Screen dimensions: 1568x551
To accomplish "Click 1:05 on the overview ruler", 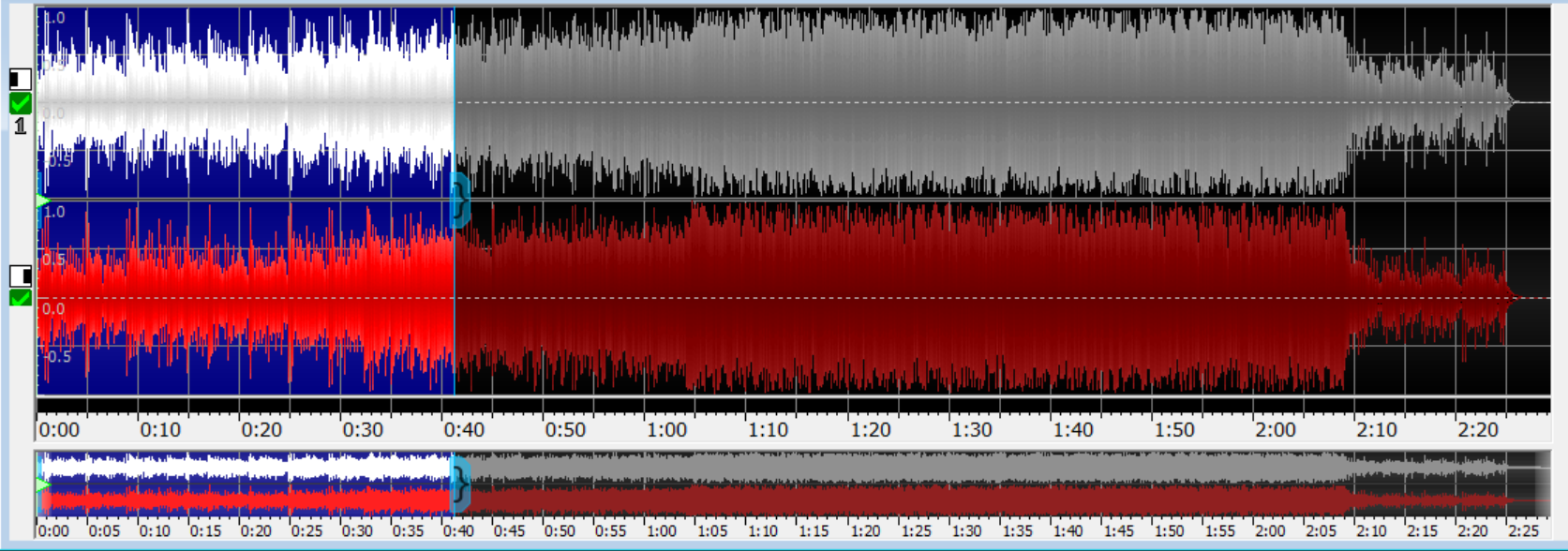I will pos(711,531).
